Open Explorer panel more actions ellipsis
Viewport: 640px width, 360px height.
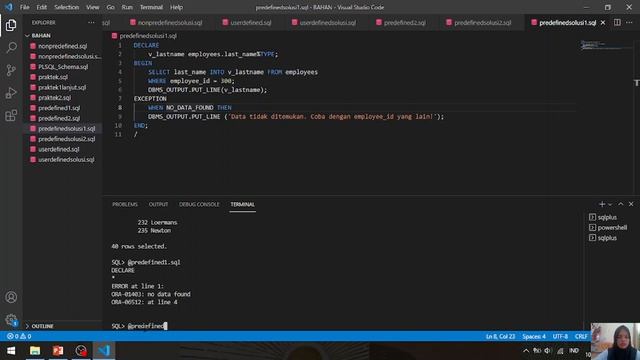pyautogui.click(x=91, y=22)
